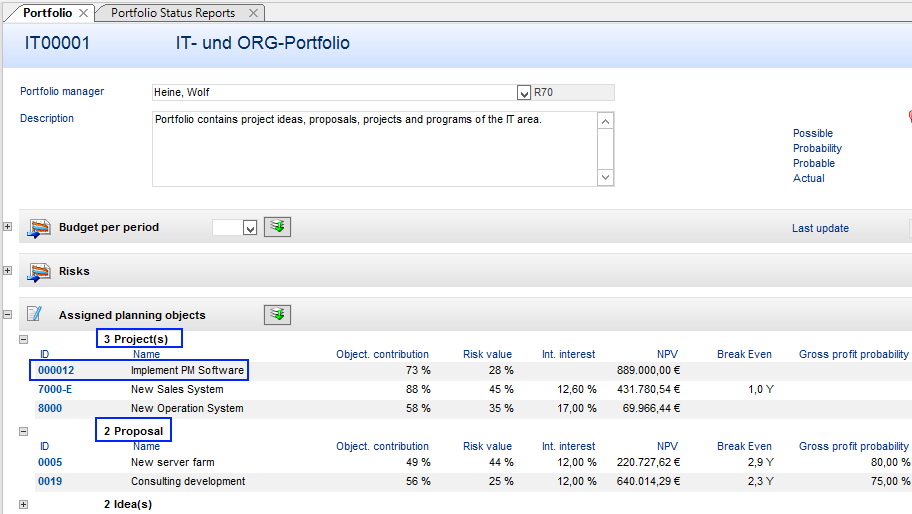Expand the Budget per period section
This screenshot has width=912, height=514.
(x=8, y=226)
